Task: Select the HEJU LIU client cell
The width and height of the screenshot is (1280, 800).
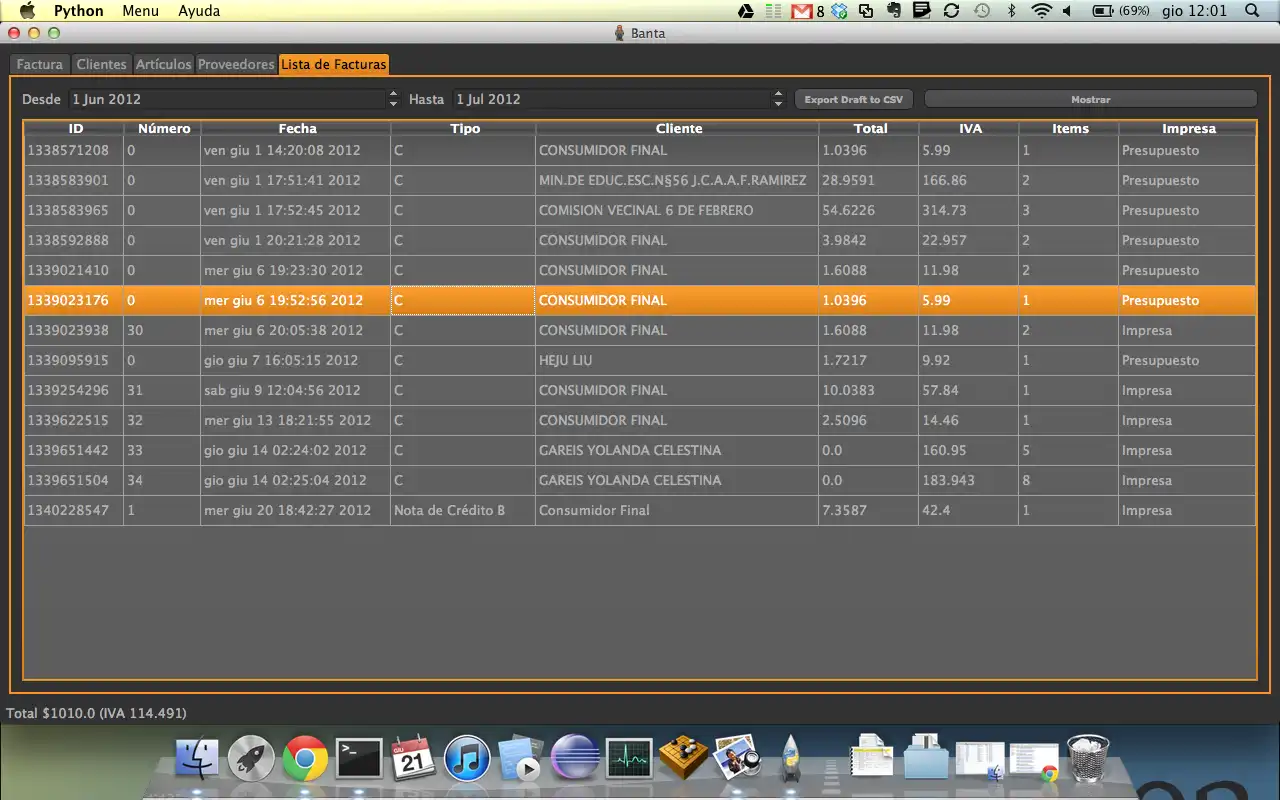Action: coord(677,360)
